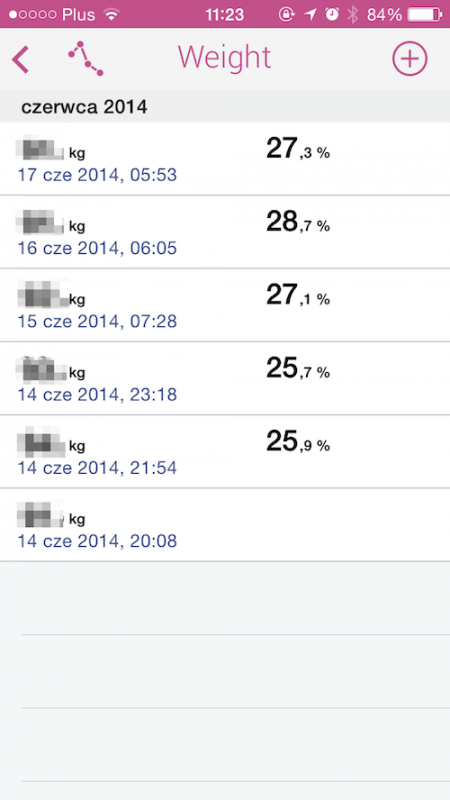The height and width of the screenshot is (800, 450).
Task: Open the weight graph chart icon
Action: coord(86,59)
